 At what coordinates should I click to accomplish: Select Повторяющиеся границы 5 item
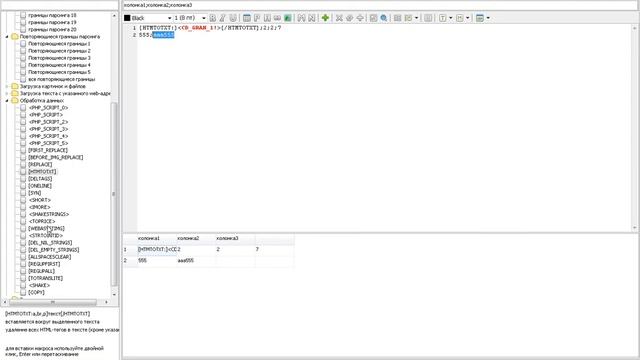pos(59,72)
